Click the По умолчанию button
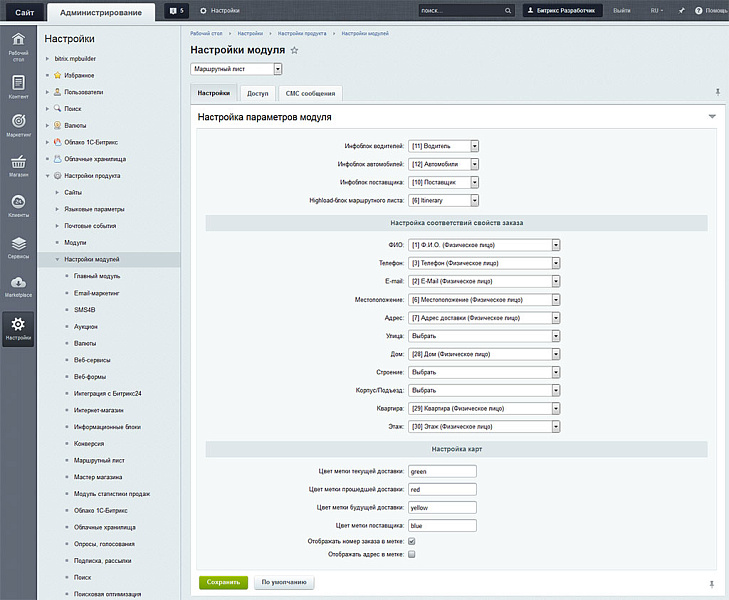This screenshot has height=600, width=729. tap(285, 581)
